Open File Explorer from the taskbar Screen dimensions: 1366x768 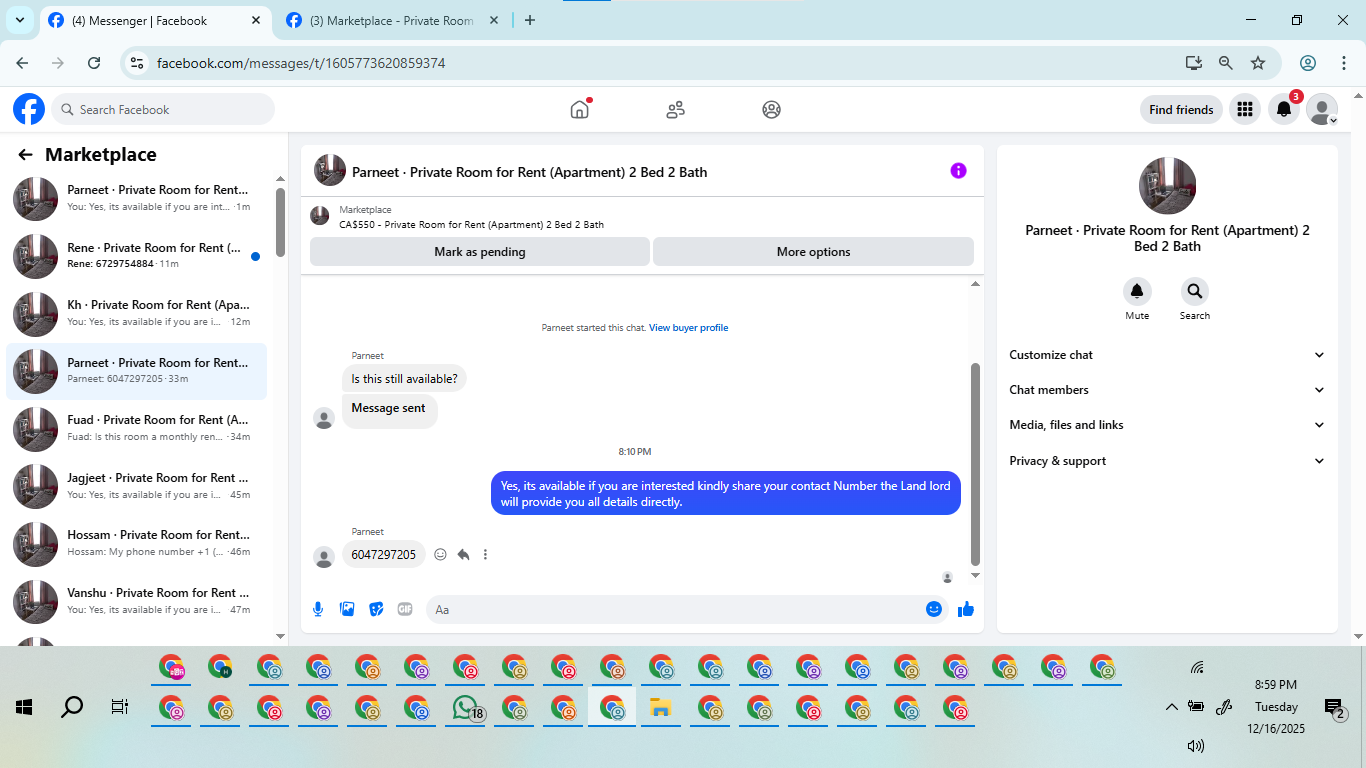click(x=660, y=708)
